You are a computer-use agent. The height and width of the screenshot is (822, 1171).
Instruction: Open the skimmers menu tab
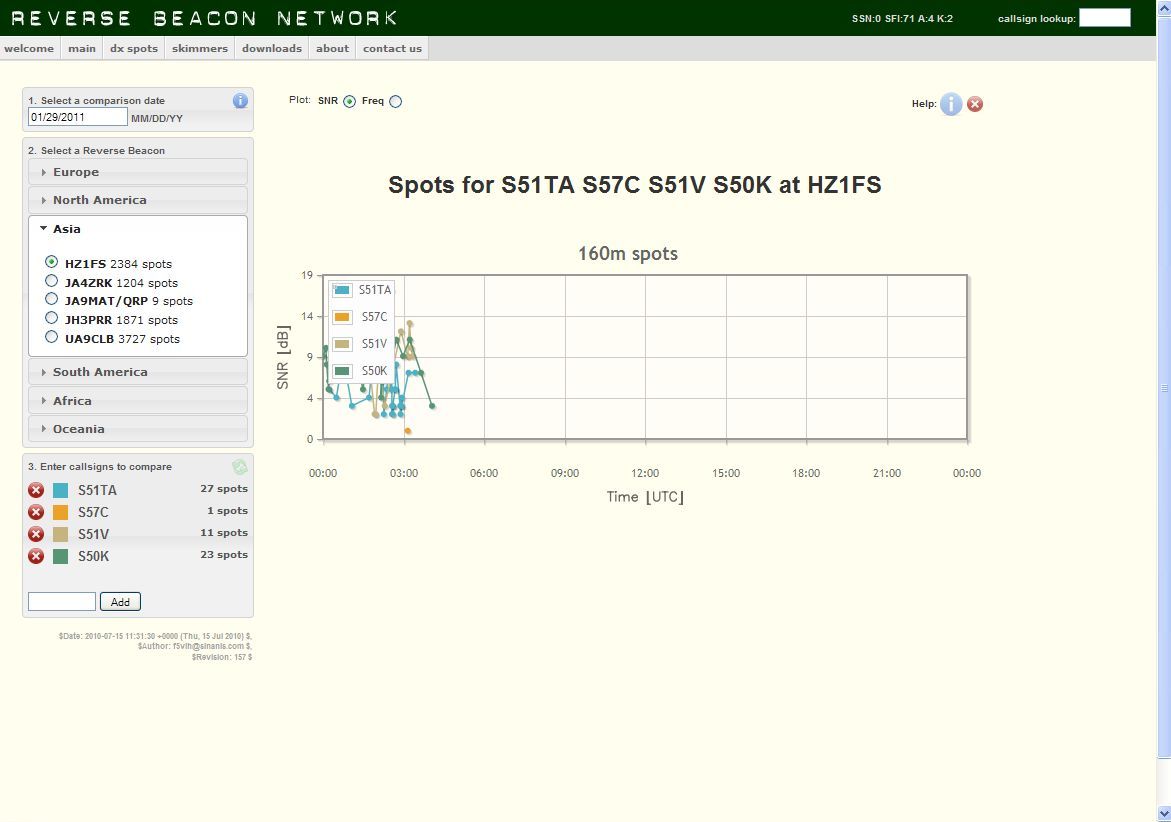point(200,48)
